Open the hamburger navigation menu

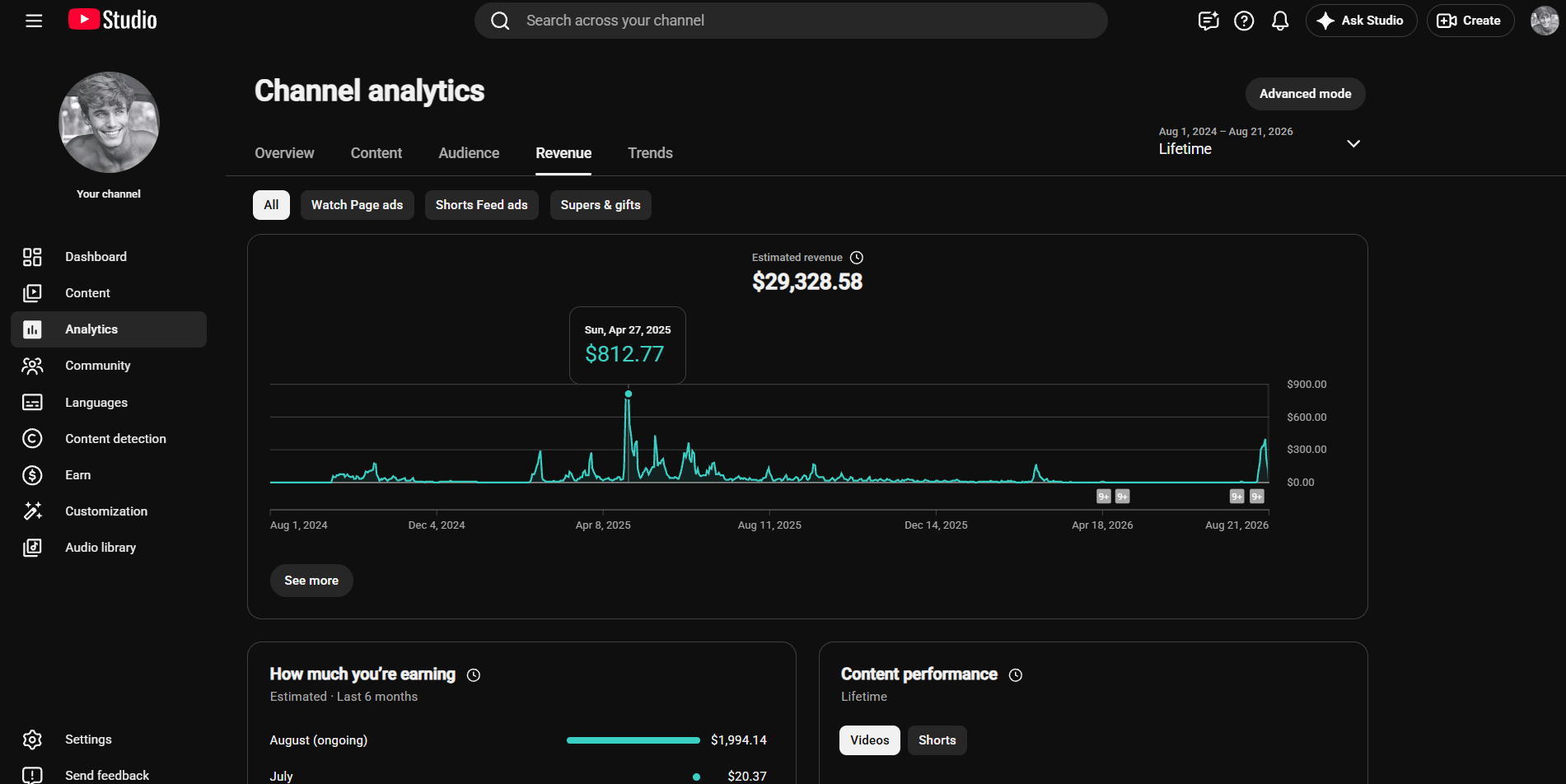[x=34, y=21]
